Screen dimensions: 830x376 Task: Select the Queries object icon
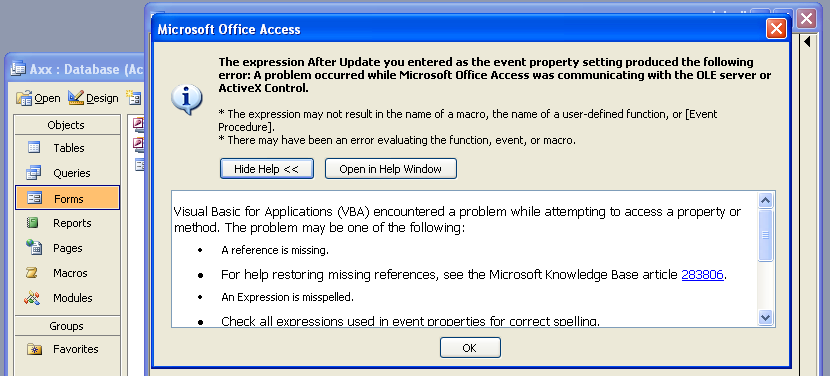(x=33, y=173)
